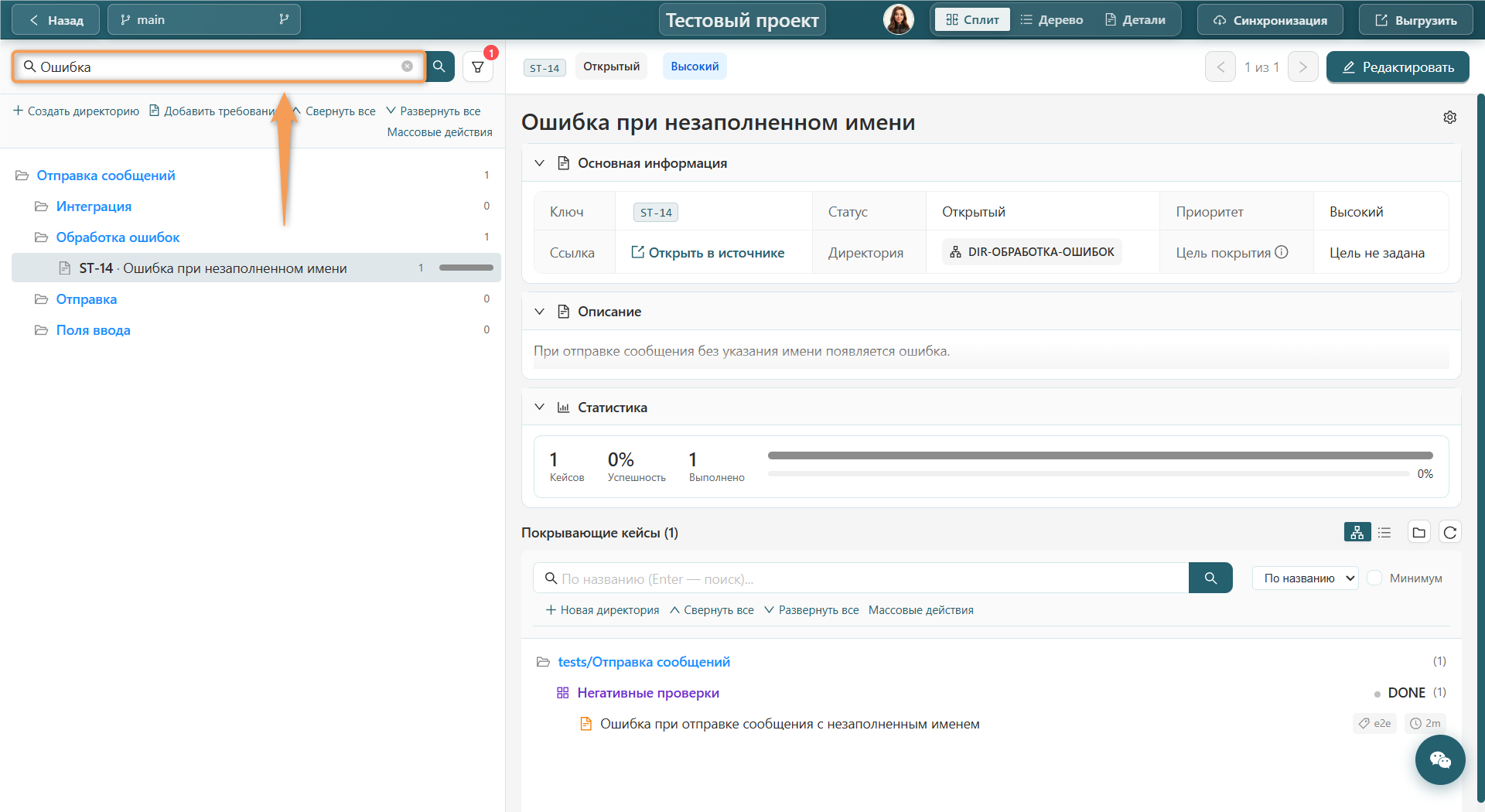Image resolution: width=1485 pixels, height=812 pixels.
Task: Click the 2m duration badge on the test case
Action: [x=1425, y=723]
